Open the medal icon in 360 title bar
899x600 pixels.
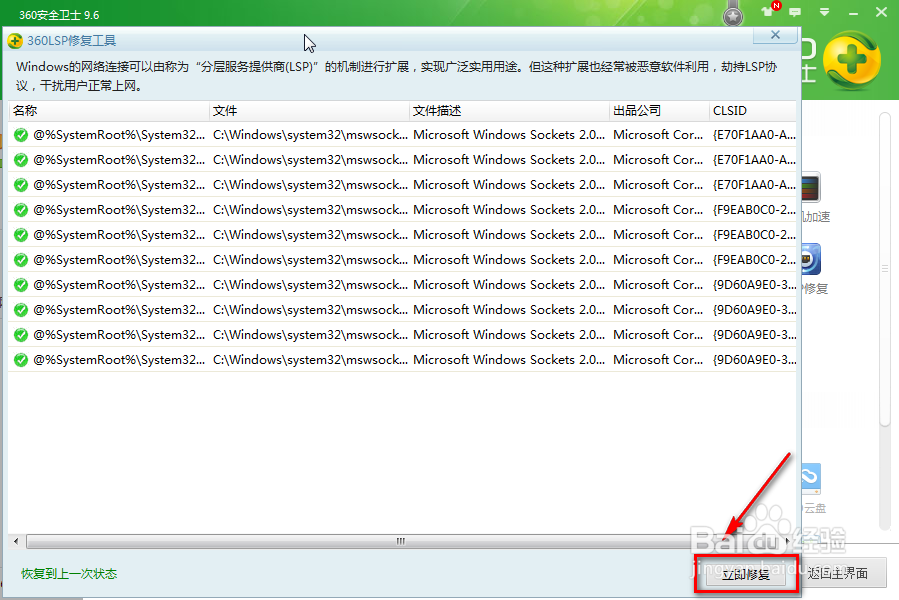coord(733,15)
